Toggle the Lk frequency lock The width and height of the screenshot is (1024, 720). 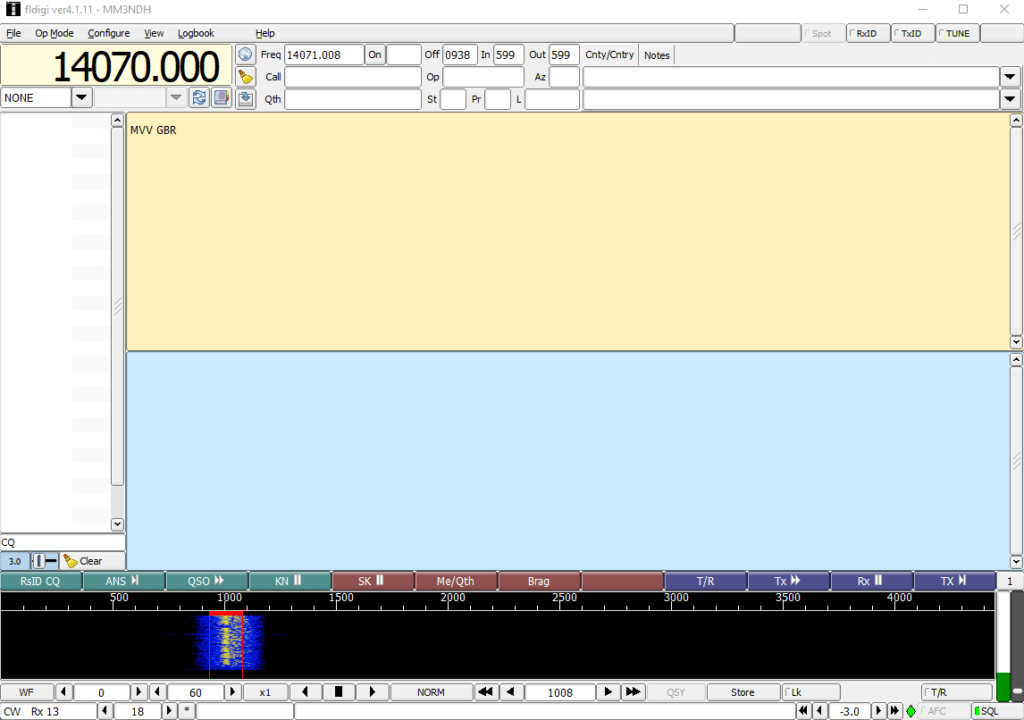click(811, 692)
